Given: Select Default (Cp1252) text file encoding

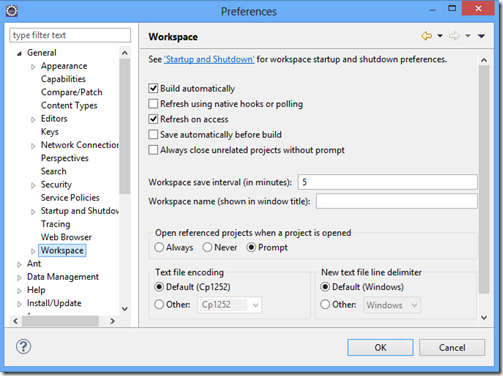Looking at the screenshot, I should [x=159, y=287].
